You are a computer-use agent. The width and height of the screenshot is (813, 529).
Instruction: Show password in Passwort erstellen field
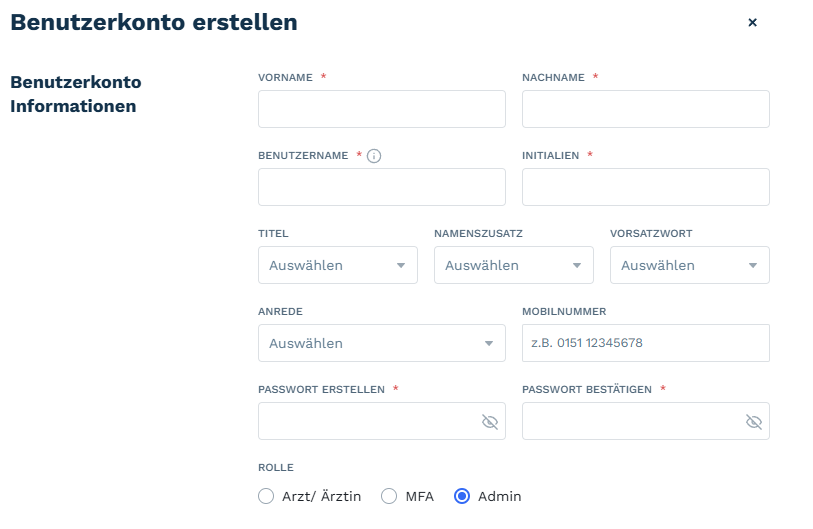489,422
